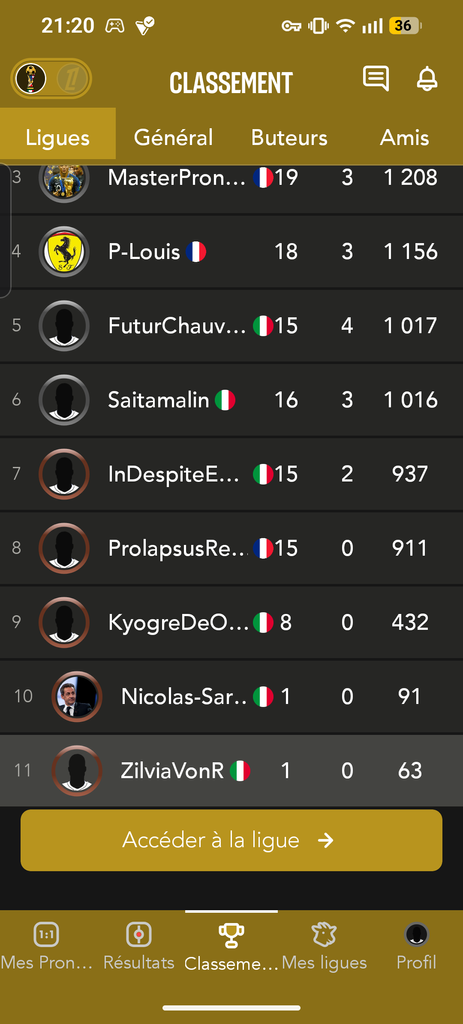Switch to the Général tab
Viewport: 463px width, 1024px height.
pyautogui.click(x=173, y=137)
